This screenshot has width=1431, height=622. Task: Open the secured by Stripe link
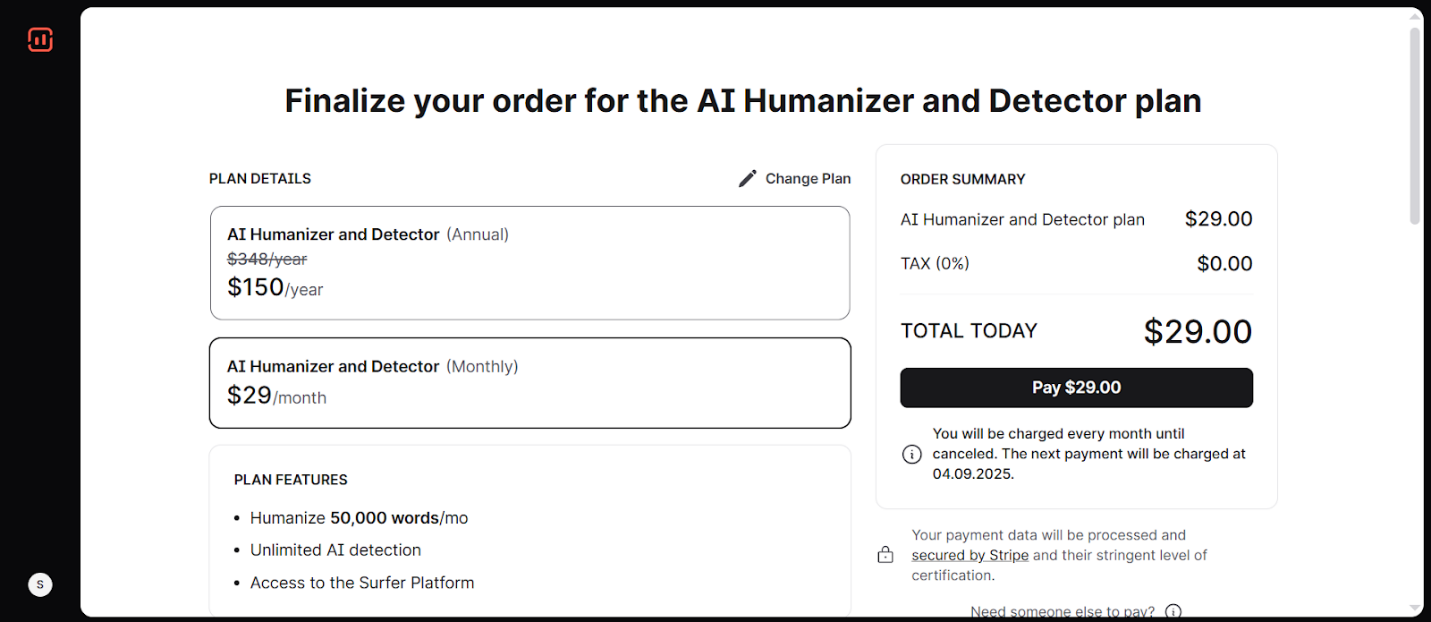[x=970, y=555]
